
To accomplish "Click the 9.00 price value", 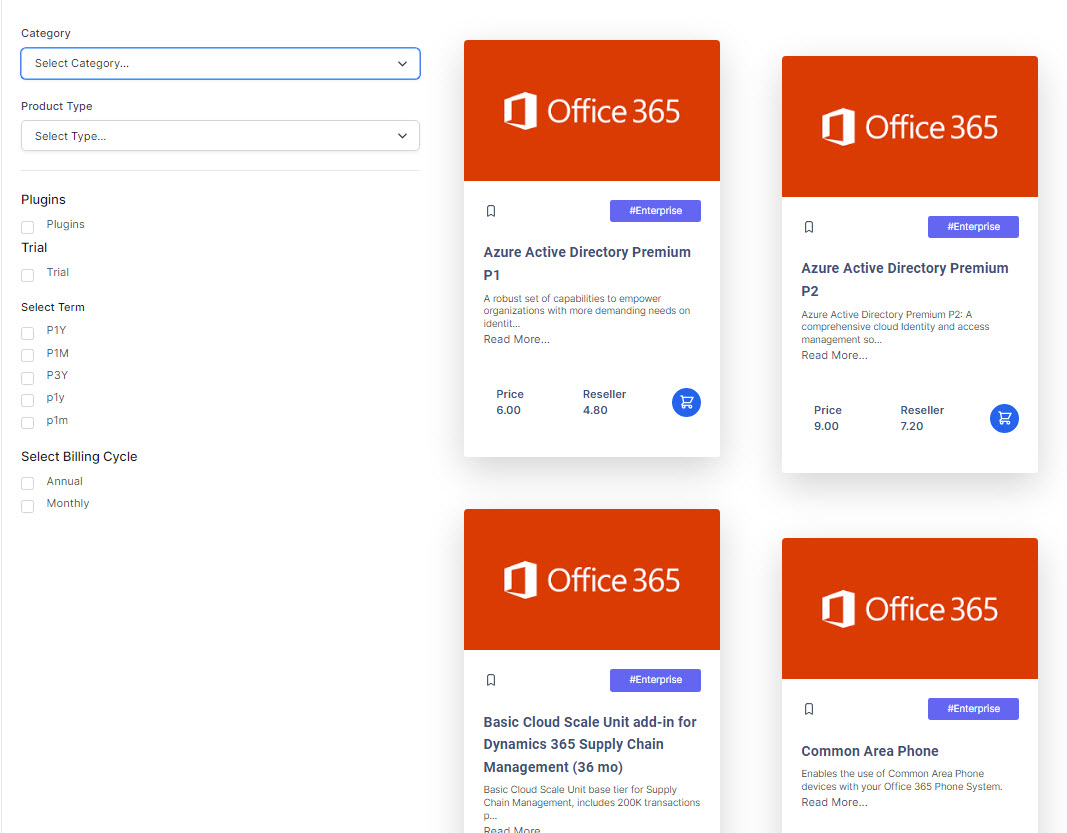I will (x=826, y=427).
